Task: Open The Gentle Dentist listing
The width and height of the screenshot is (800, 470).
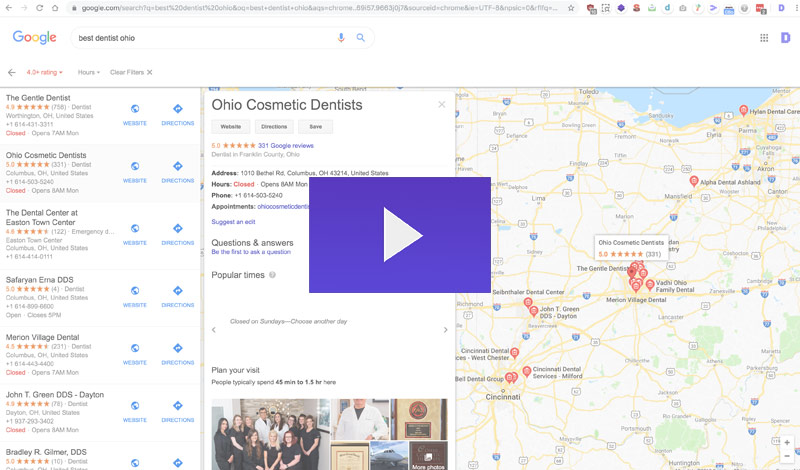Action: (38, 97)
